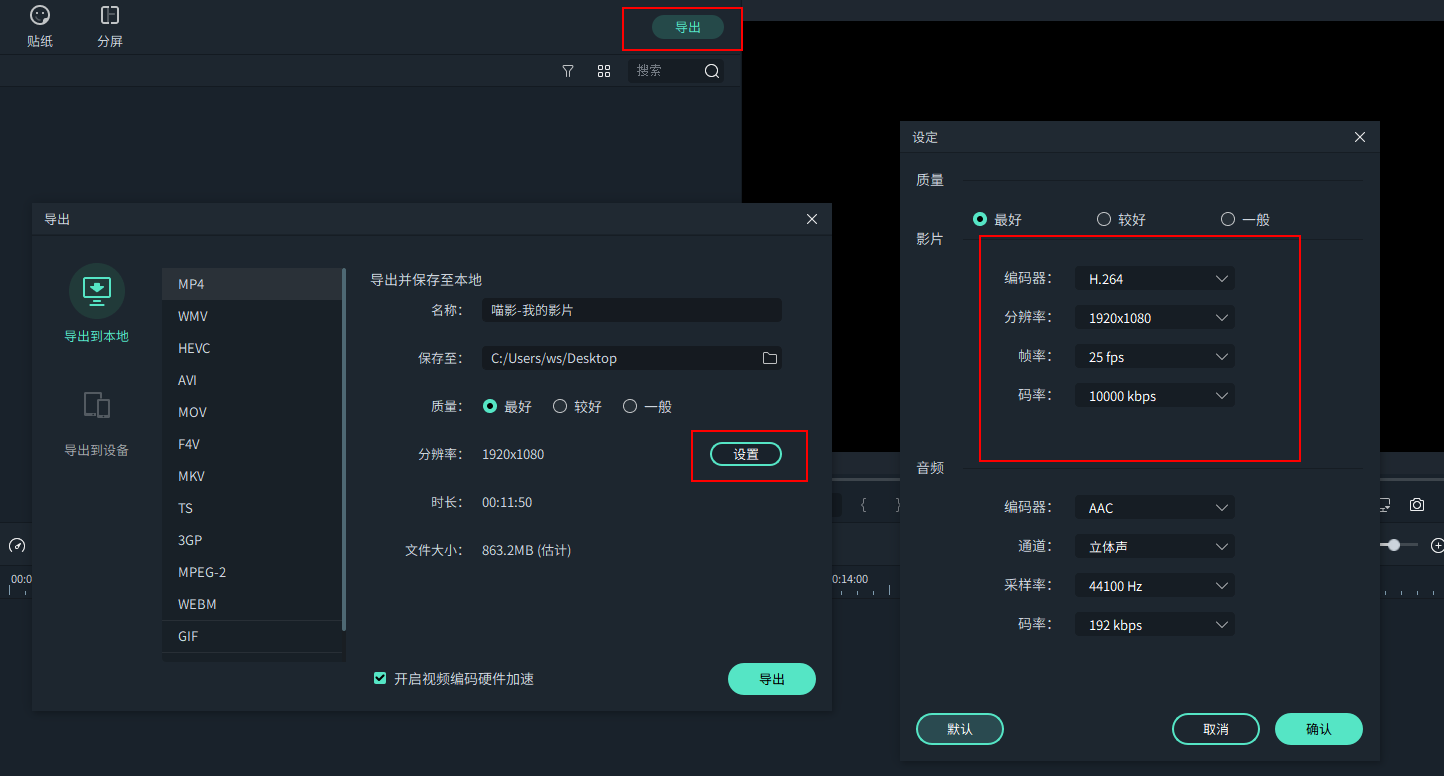Choose 一般 quality in settings dialog
The height and width of the screenshot is (776, 1444).
1228,218
